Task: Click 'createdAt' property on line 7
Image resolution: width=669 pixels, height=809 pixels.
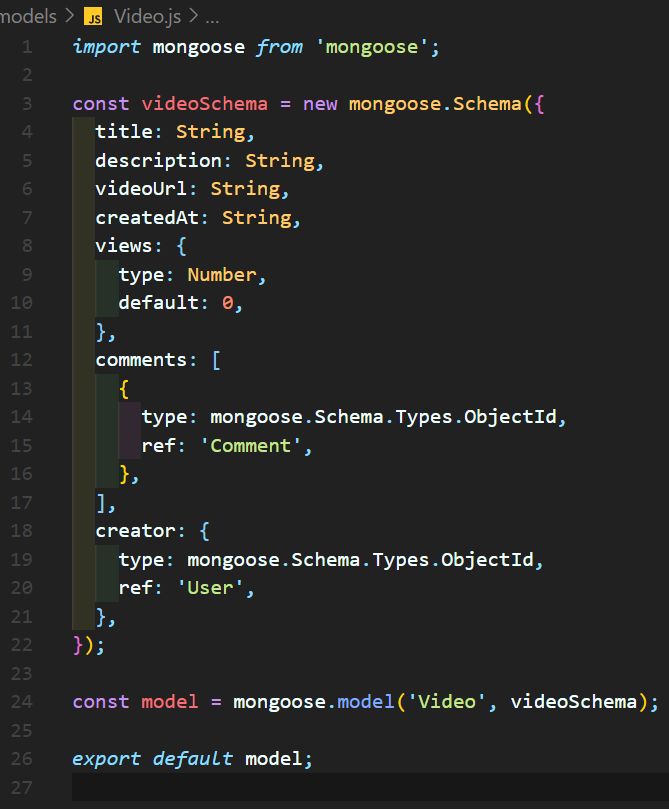Action: (147, 217)
